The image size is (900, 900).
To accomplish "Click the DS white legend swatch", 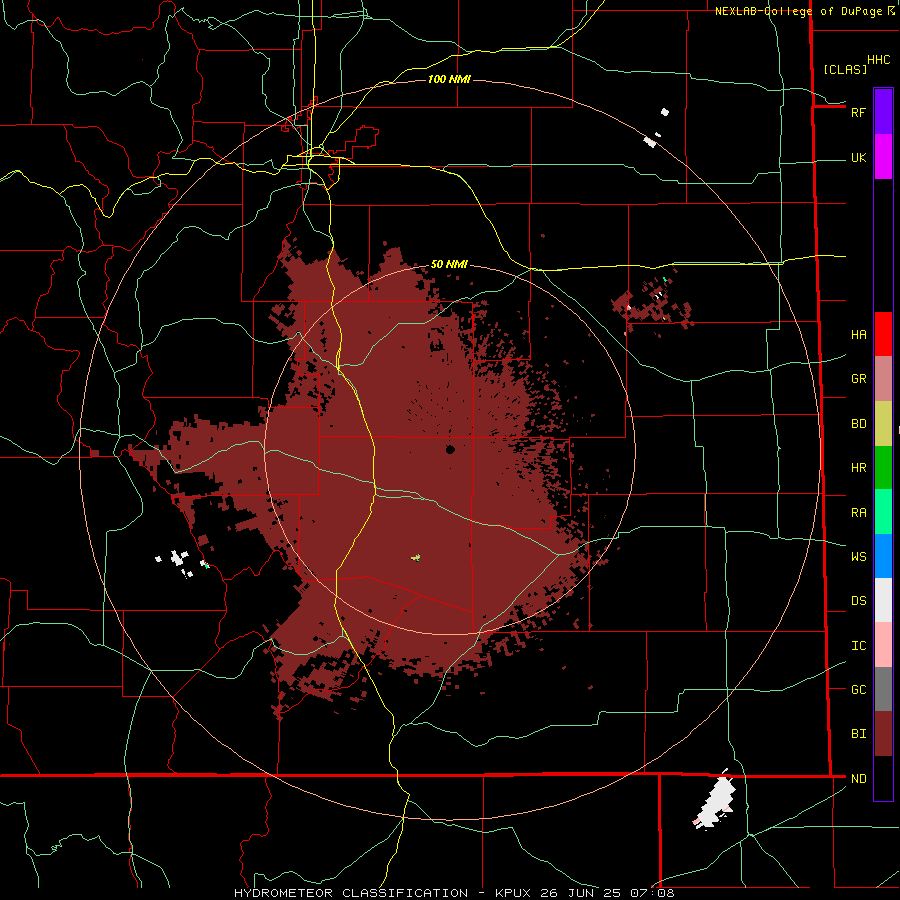I will [x=883, y=600].
